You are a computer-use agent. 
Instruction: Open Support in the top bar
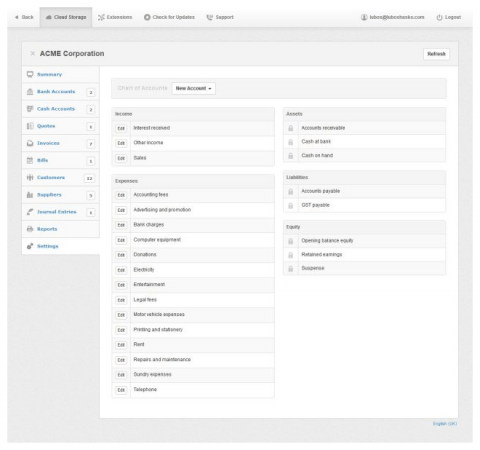pos(220,17)
